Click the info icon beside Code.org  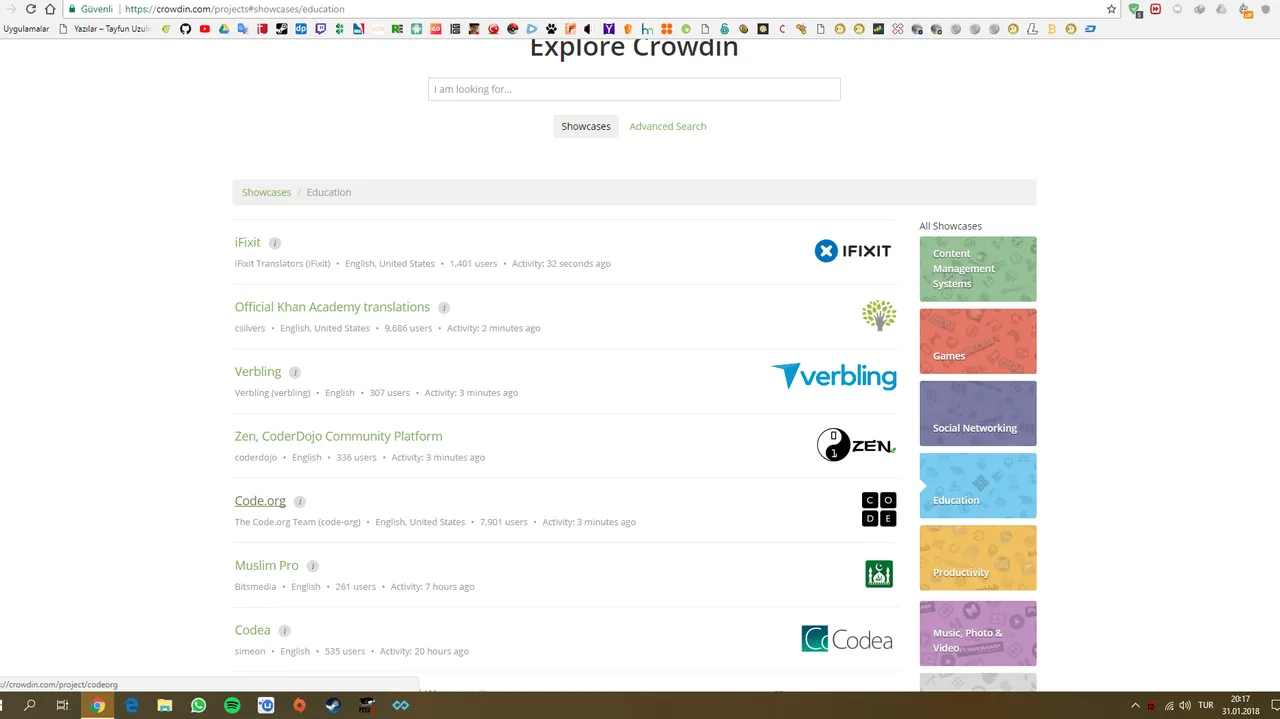(300, 502)
